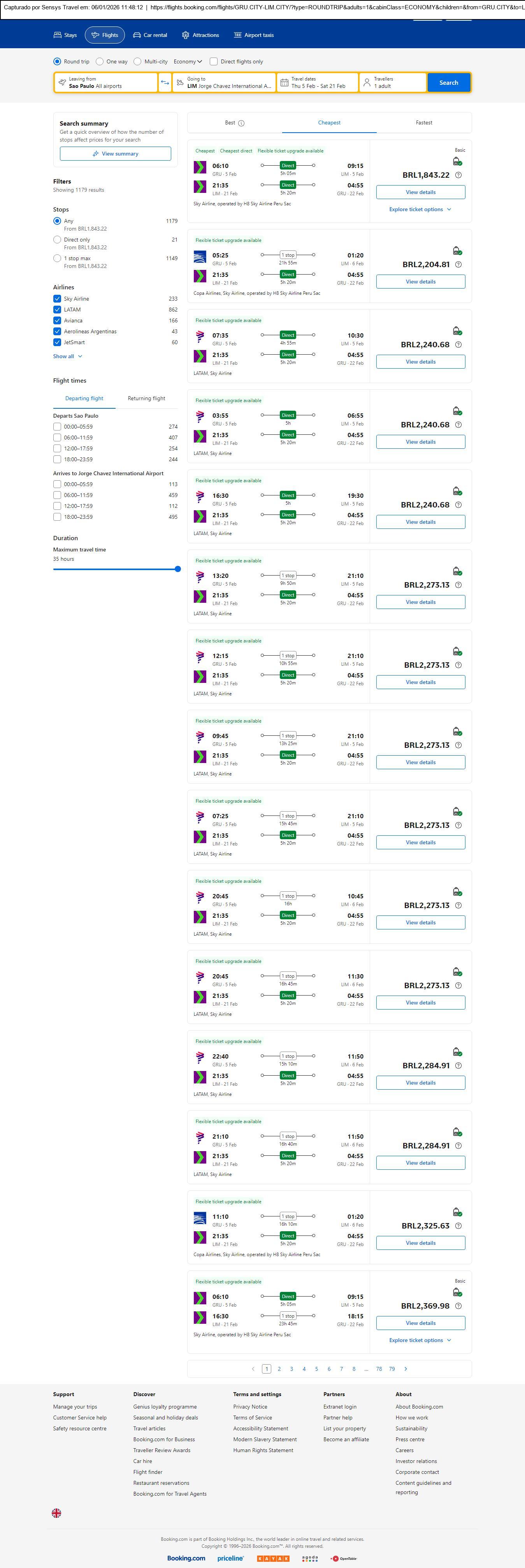The width and height of the screenshot is (525, 1568).
Task: Click the Maximum travel time slider handle
Action: pos(178,569)
